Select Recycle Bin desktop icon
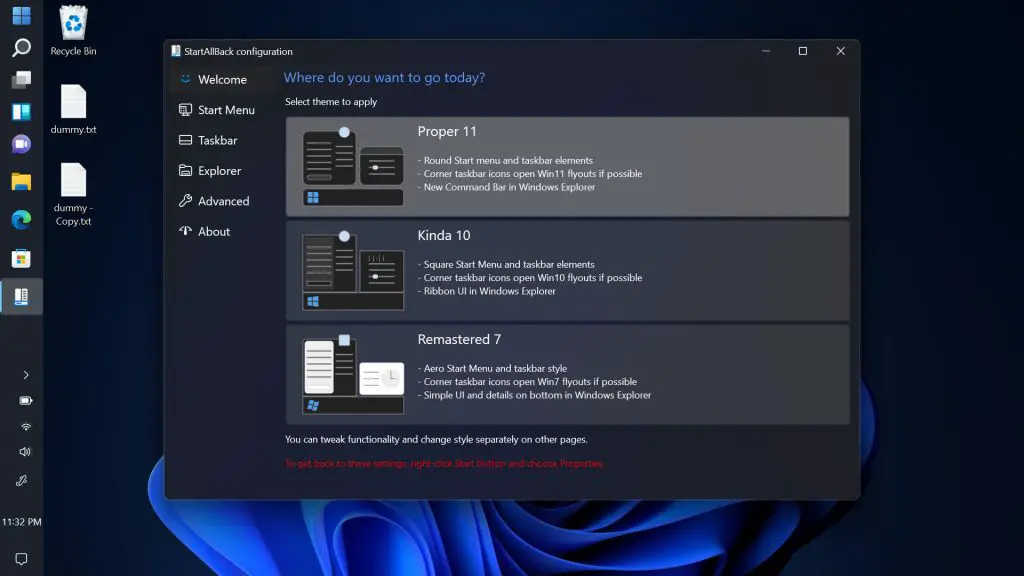Image resolution: width=1024 pixels, height=576 pixels. pyautogui.click(x=73, y=31)
